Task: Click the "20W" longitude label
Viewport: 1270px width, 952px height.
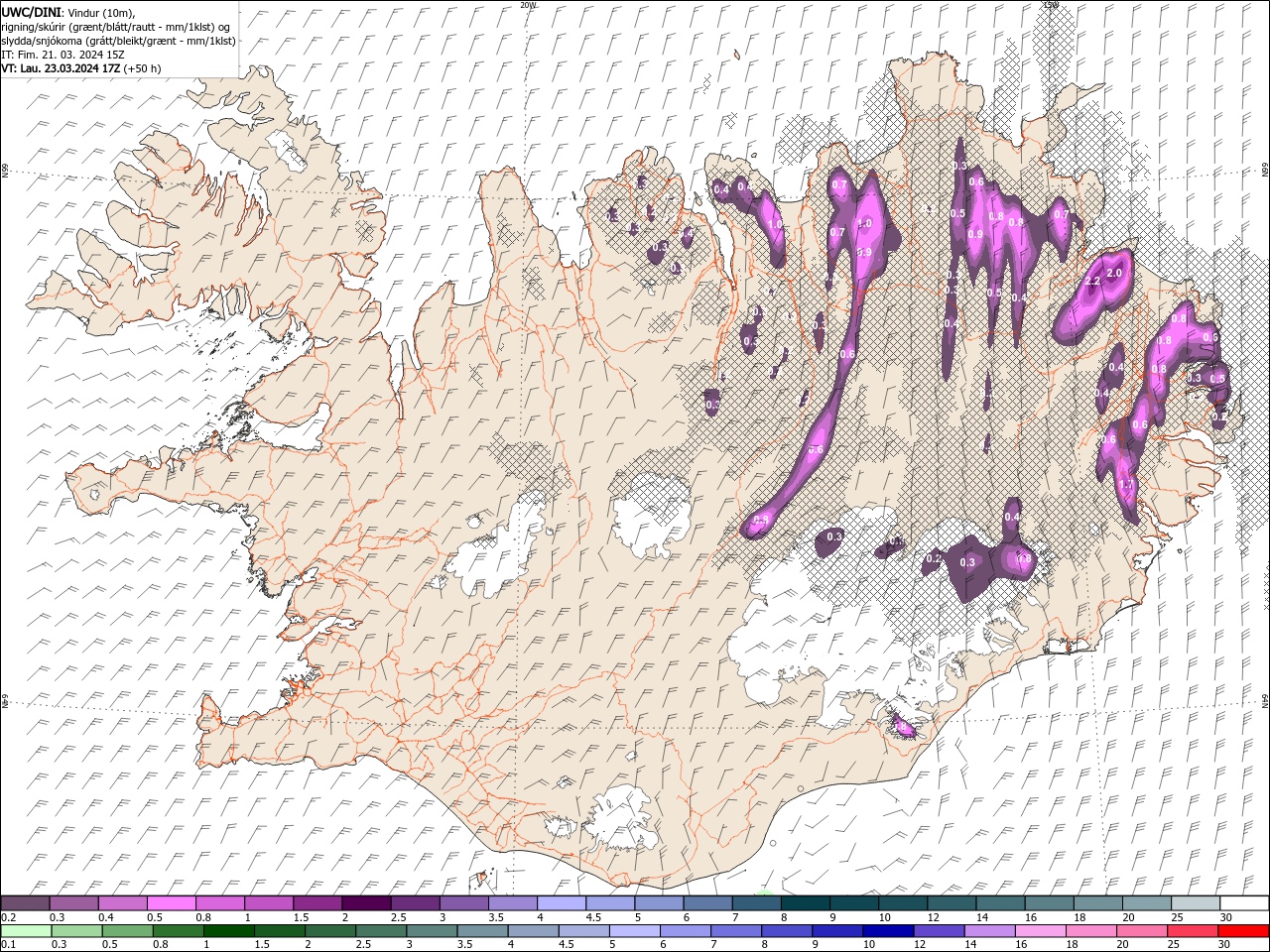Action: point(528,4)
